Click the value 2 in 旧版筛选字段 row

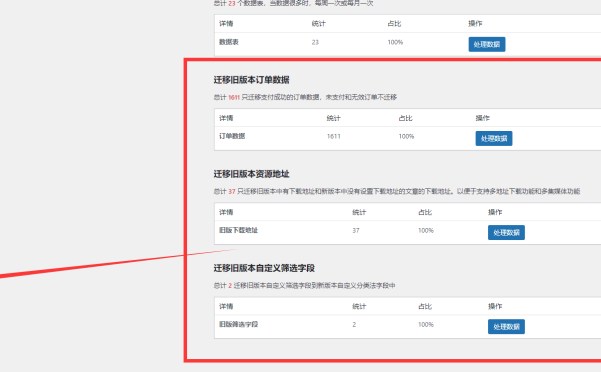coord(354,325)
